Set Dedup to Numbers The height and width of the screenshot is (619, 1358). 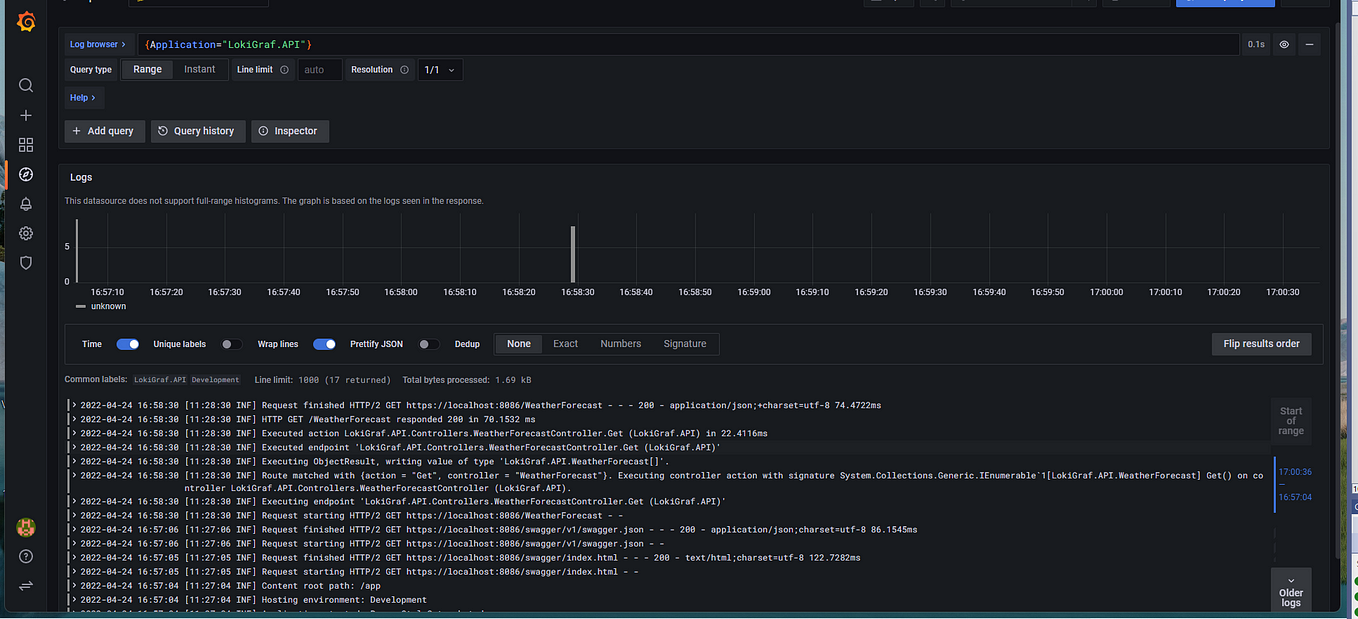pyautogui.click(x=621, y=344)
